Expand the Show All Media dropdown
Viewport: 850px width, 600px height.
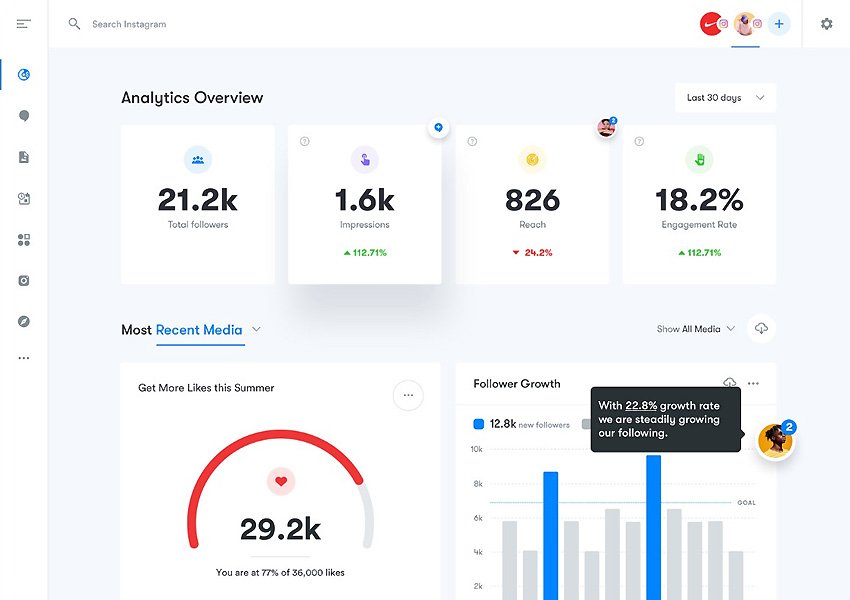click(x=696, y=329)
